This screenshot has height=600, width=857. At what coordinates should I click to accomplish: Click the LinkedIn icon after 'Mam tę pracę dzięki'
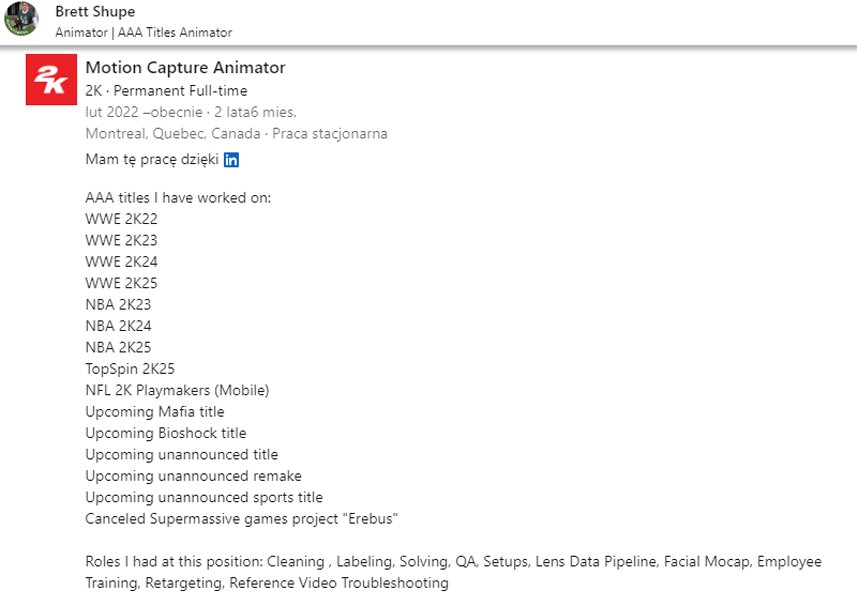pyautogui.click(x=232, y=160)
